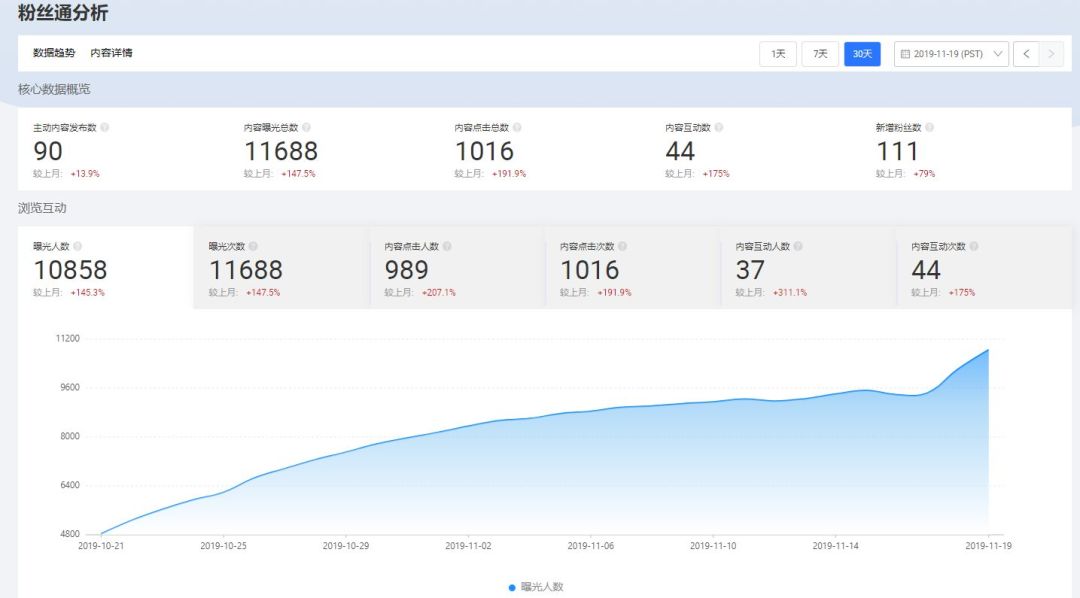Click help icon beside 内容点击人数
The height and width of the screenshot is (598, 1080).
pos(447,246)
